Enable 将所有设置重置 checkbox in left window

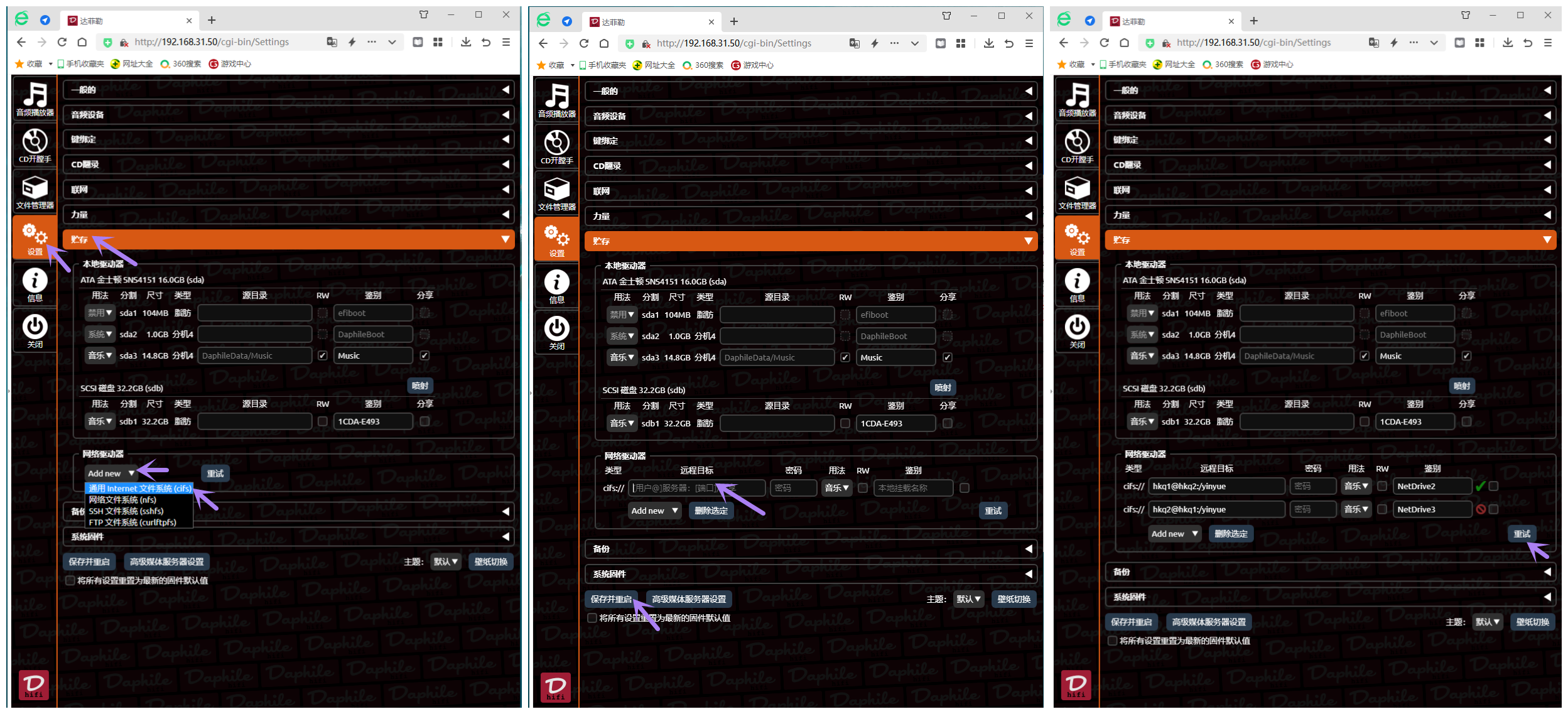(x=70, y=580)
